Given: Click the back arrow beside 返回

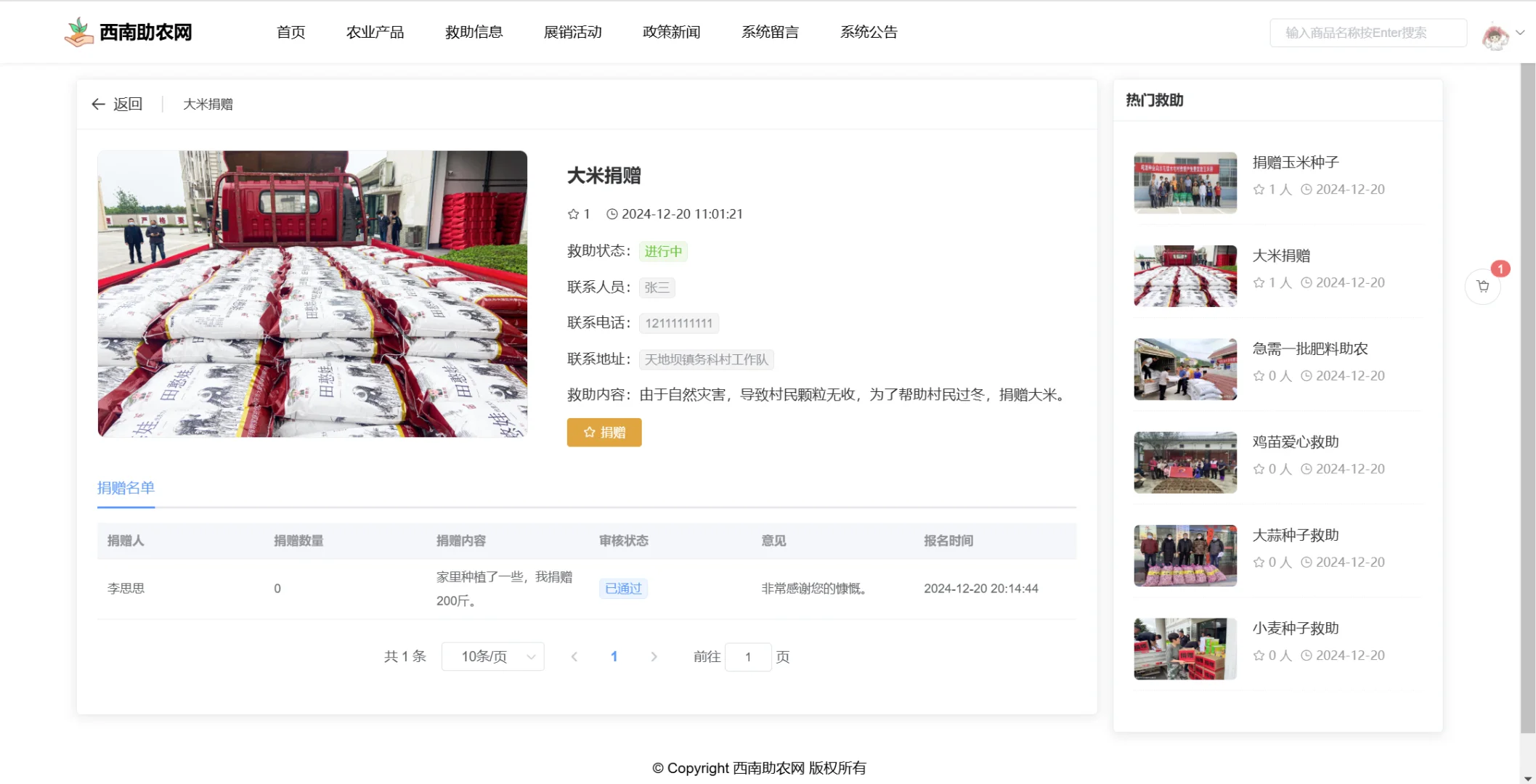Looking at the screenshot, I should (98, 104).
